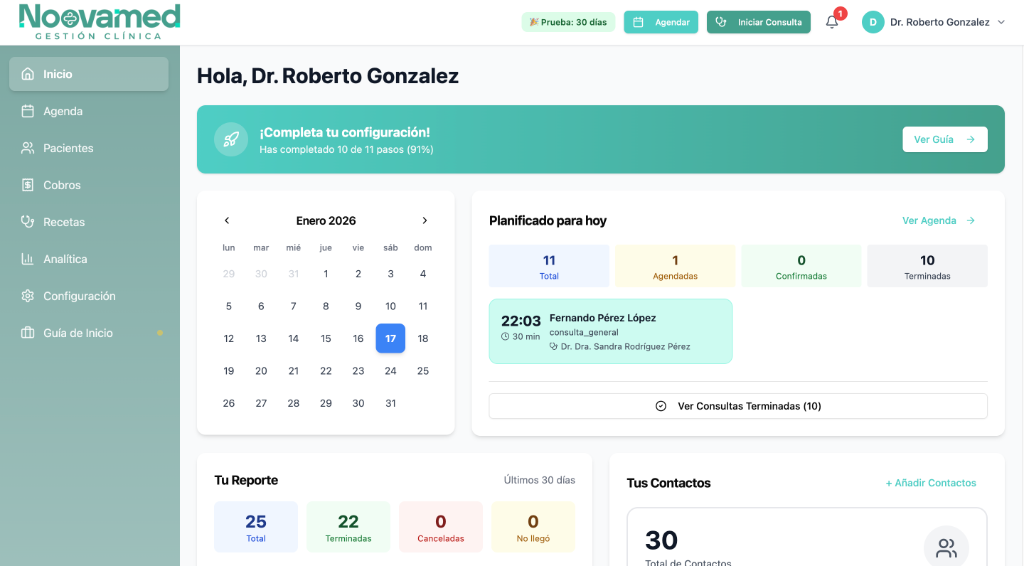This screenshot has width=1024, height=566.
Task: Click the 0 Canceladas report tile
Action: (x=441, y=527)
